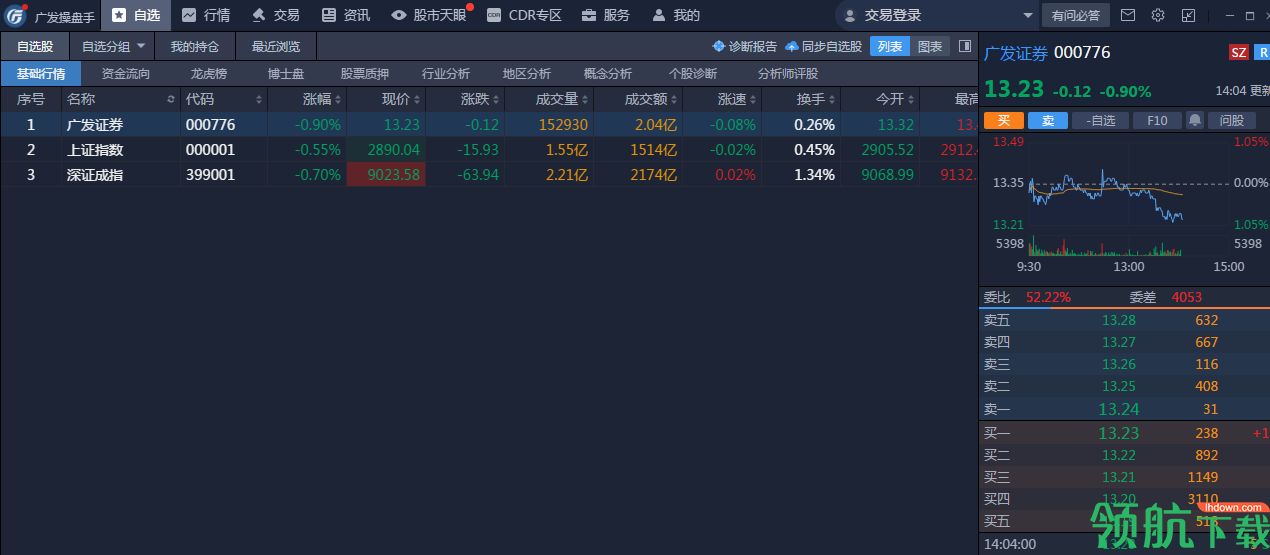Sort by the 涨速 column arrows
The image size is (1270, 555).
click(753, 100)
